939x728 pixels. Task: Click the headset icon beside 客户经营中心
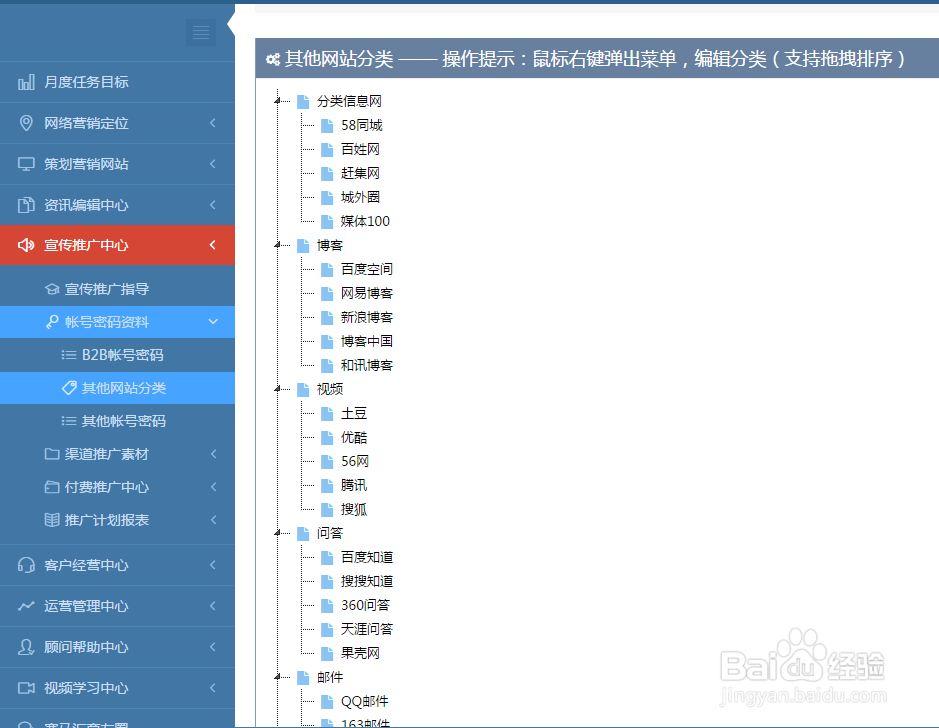26,565
